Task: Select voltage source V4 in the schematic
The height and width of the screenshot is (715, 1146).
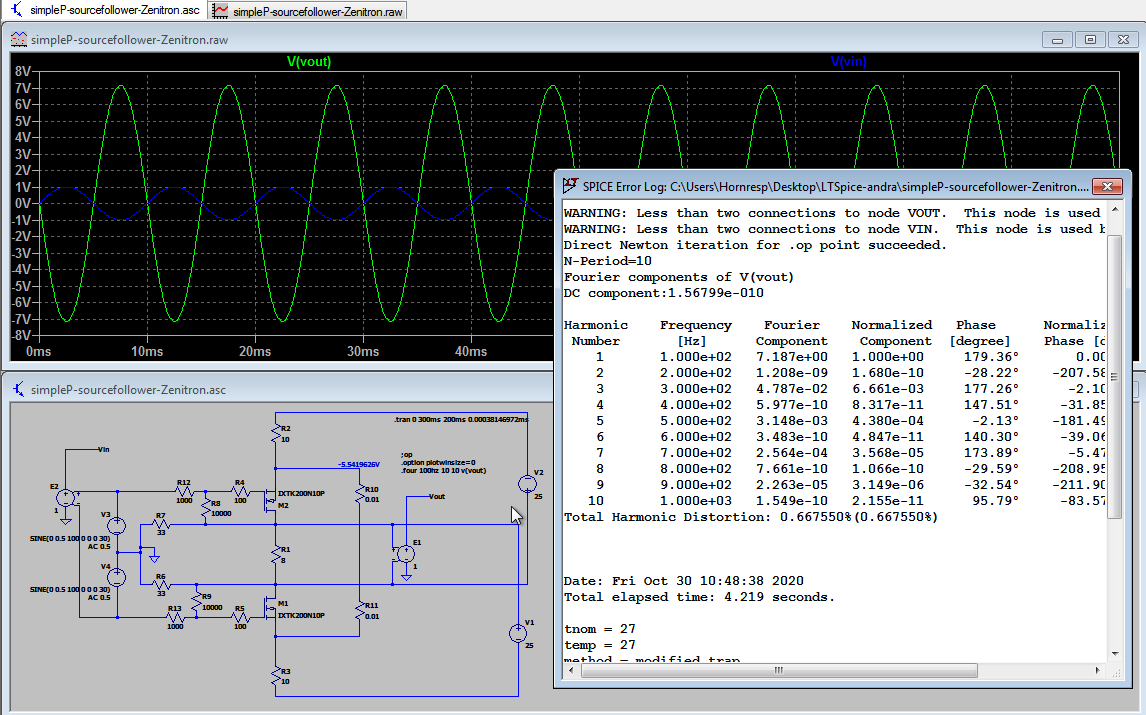Action: pos(117,577)
